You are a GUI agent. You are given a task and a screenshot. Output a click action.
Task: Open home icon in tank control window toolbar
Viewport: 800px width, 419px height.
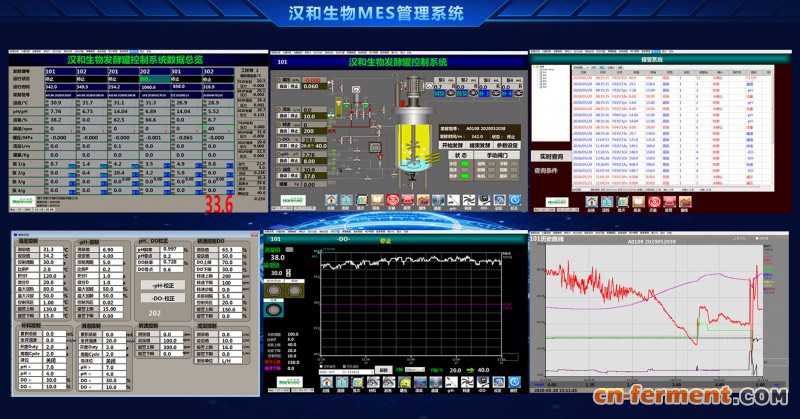tap(331, 200)
